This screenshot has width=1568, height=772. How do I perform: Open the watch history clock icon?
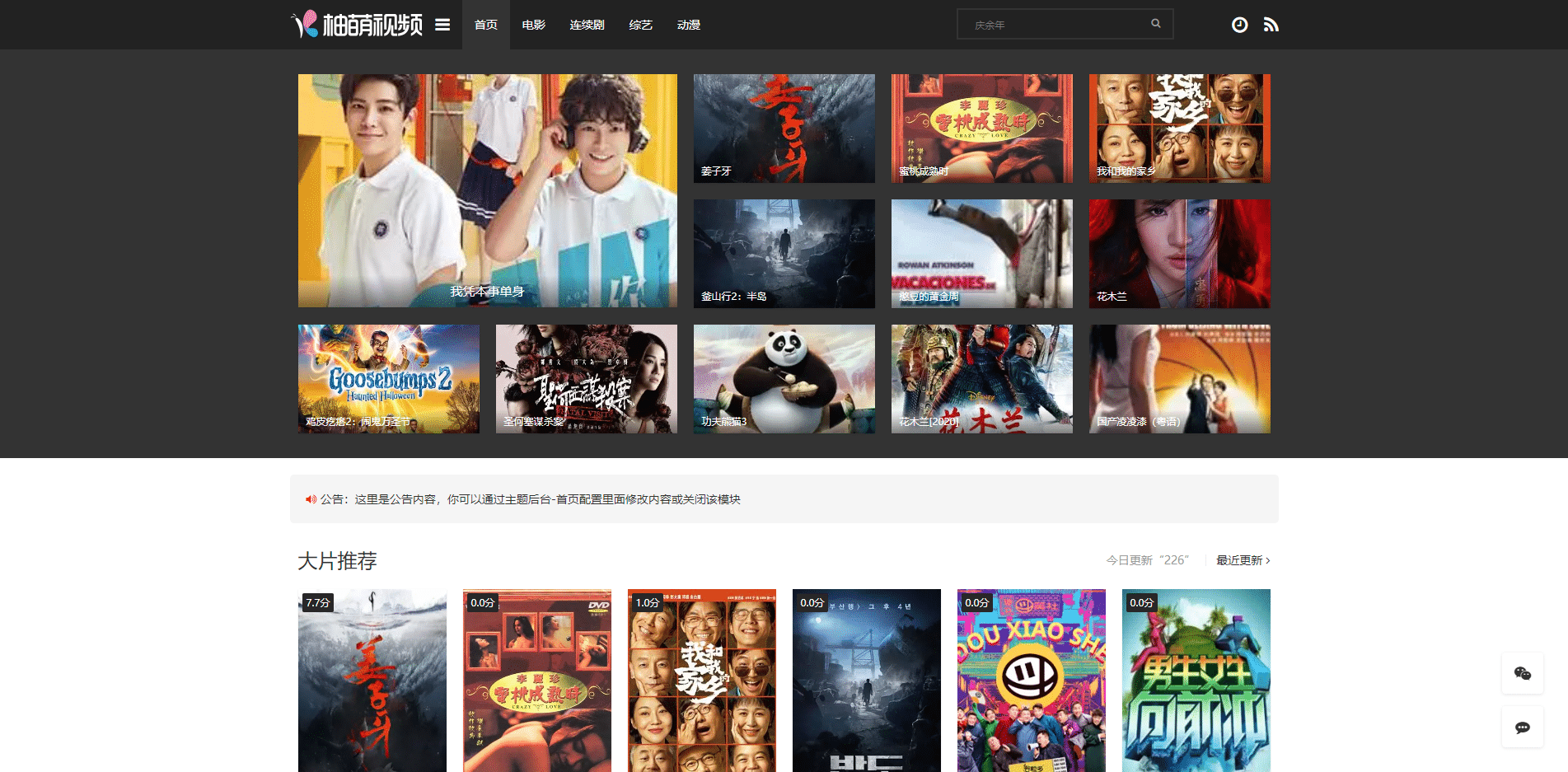tap(1239, 25)
